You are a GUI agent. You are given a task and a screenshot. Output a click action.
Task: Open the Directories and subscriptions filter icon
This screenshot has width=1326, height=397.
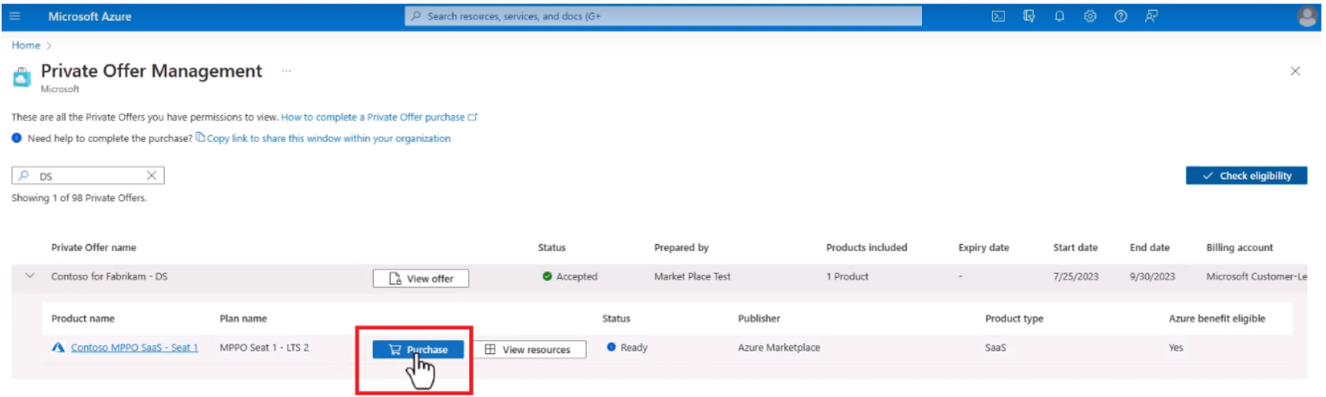1029,17
